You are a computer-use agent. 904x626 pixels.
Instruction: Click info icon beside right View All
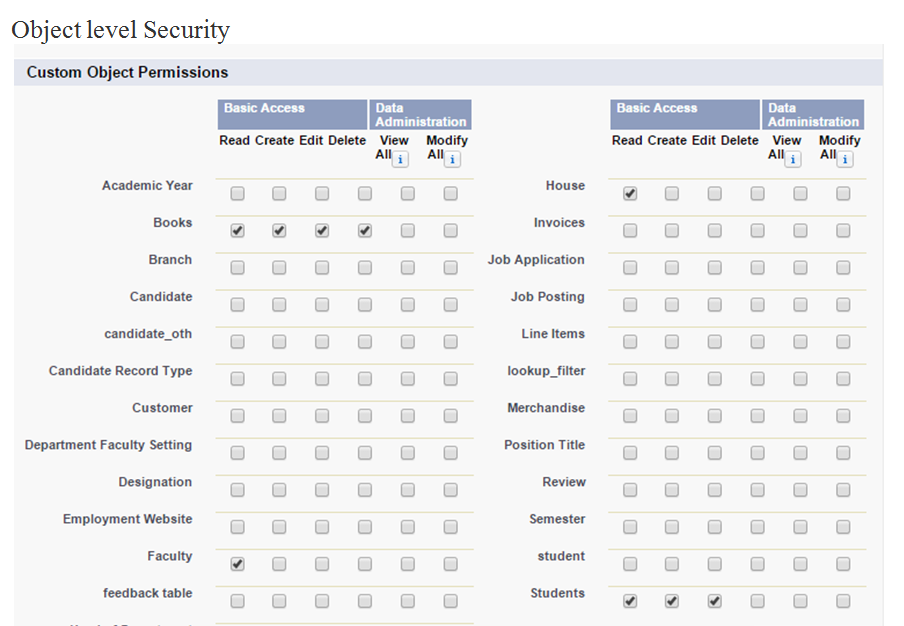point(793,159)
